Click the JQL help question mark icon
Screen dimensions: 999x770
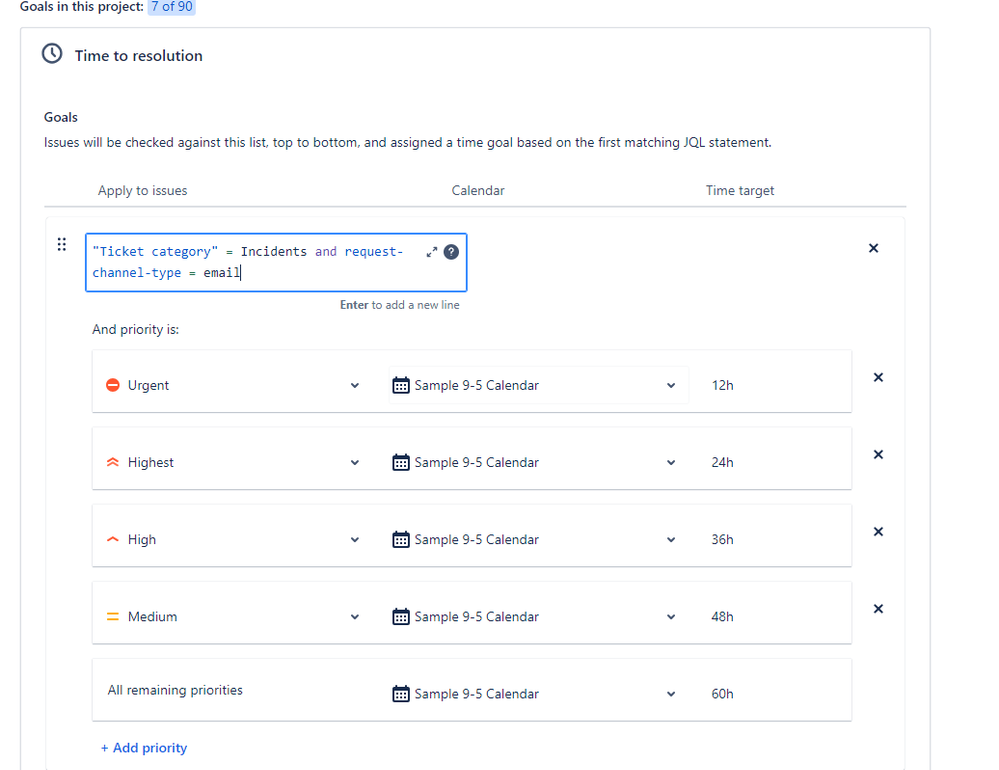[x=451, y=252]
